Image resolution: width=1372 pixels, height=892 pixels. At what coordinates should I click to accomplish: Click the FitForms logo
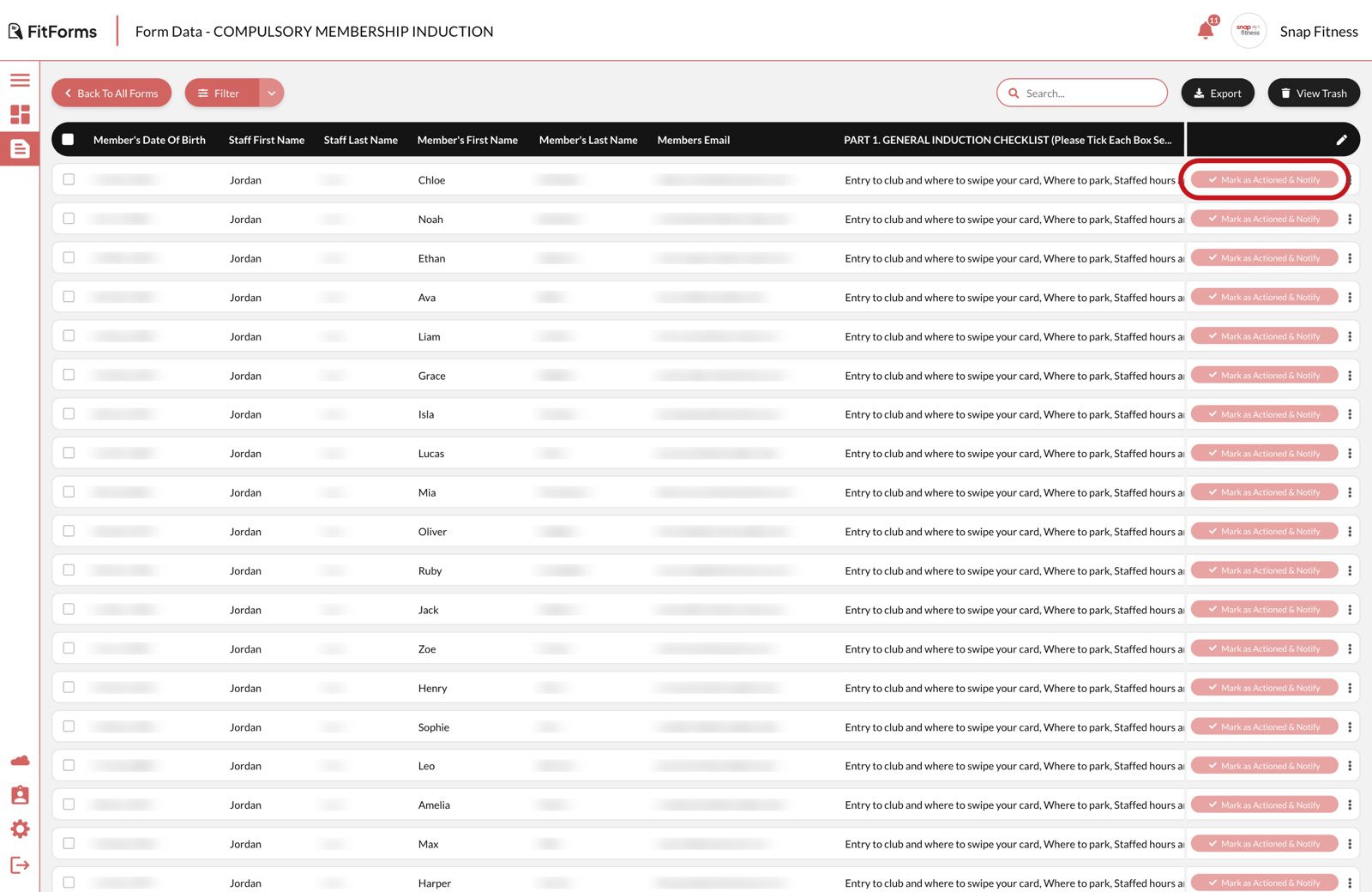coord(53,32)
